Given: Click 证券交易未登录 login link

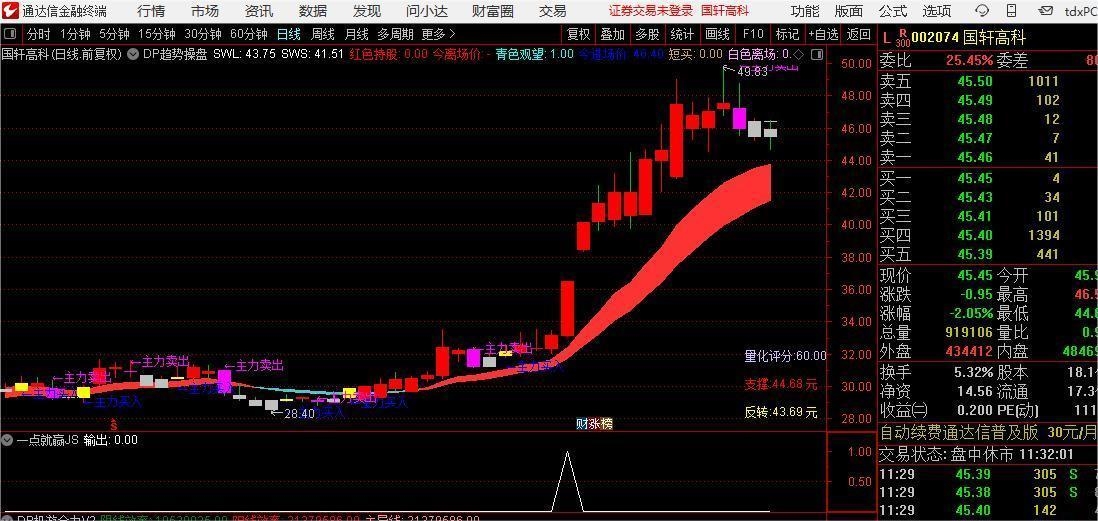Looking at the screenshot, I should coord(651,11).
